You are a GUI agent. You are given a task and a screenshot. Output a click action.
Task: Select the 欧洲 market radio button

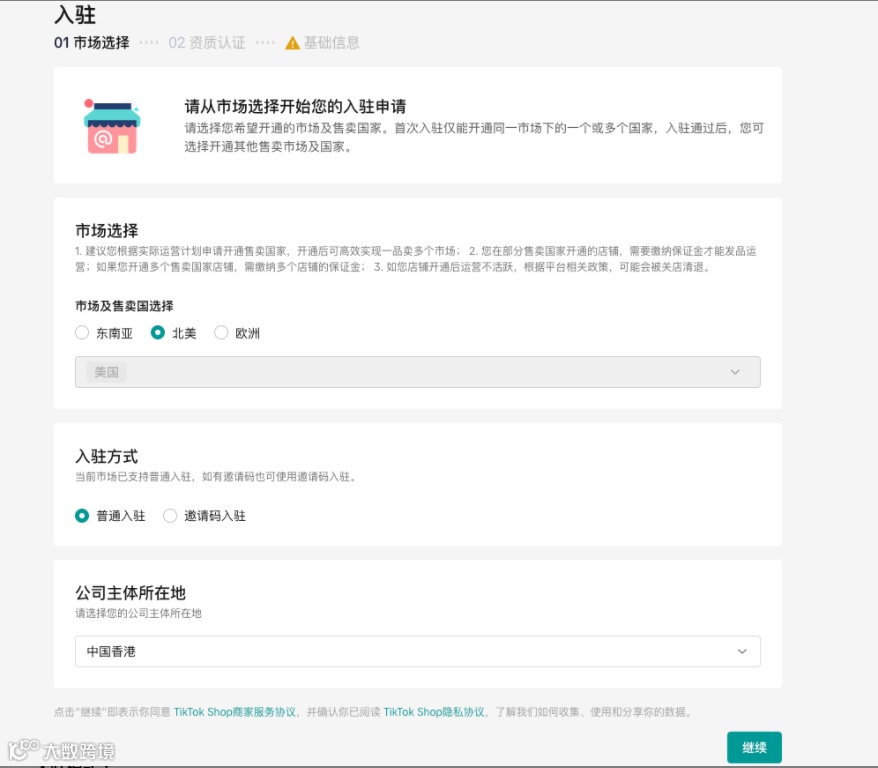point(221,333)
